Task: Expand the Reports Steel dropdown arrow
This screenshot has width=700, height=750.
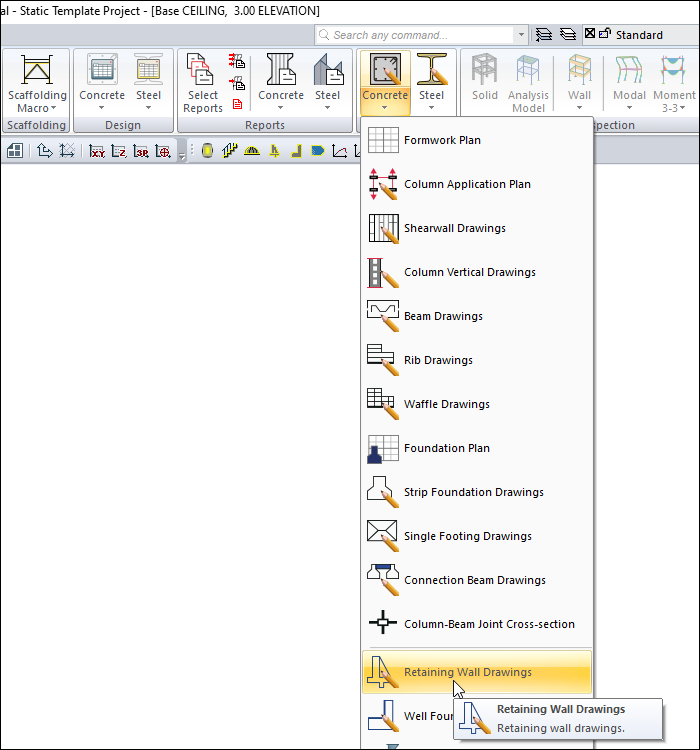Action: pos(327,108)
